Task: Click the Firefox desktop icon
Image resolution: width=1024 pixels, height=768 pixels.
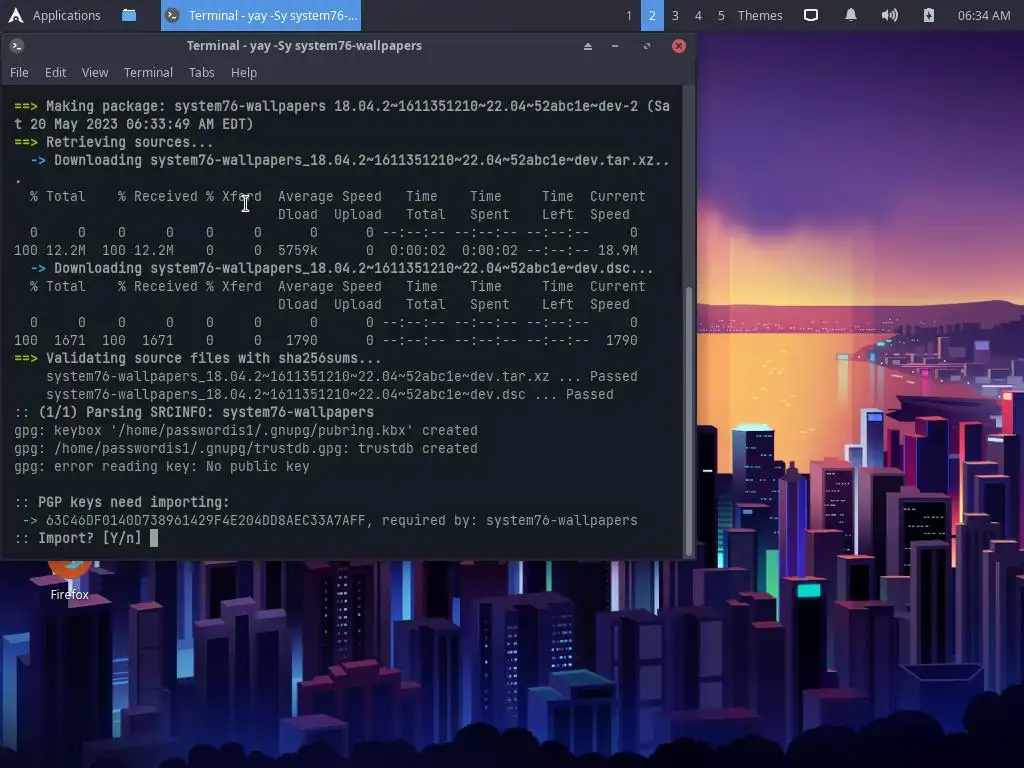Action: 69,580
